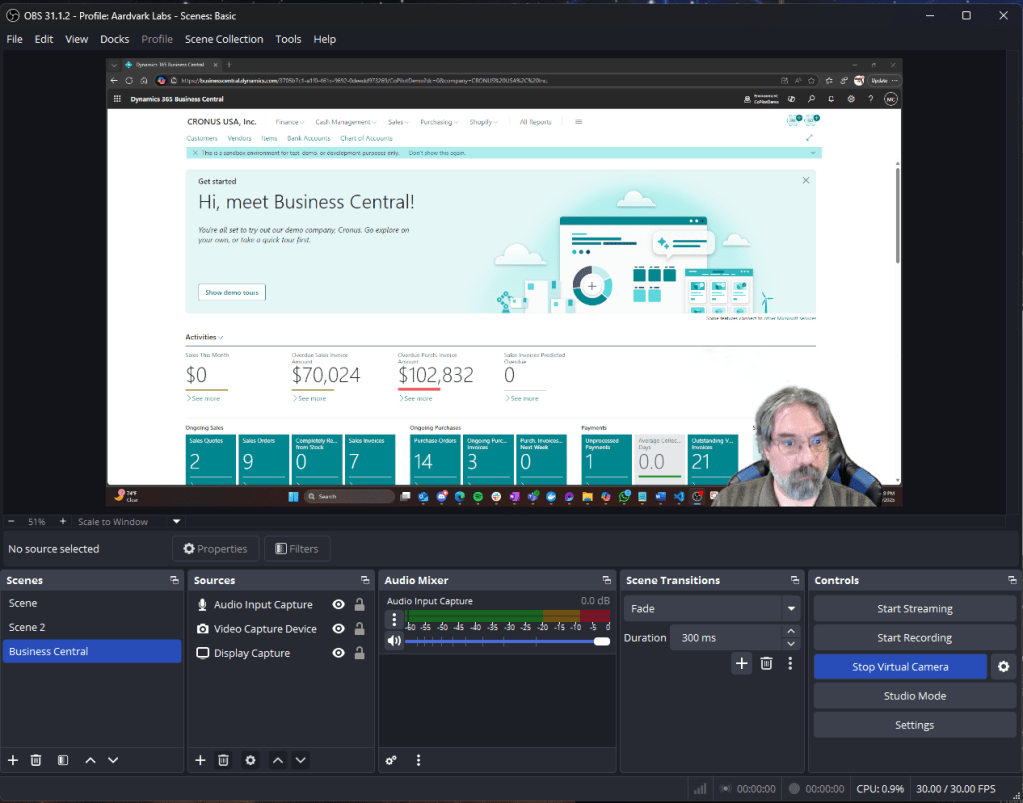Expand the preview scaling dropdown

[177, 521]
